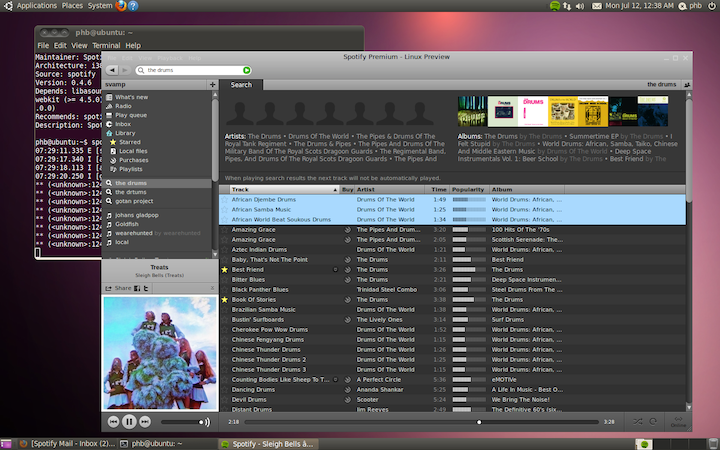Select 'the drtums' saved search
The height and width of the screenshot is (450, 720).
pyautogui.click(x=130, y=192)
